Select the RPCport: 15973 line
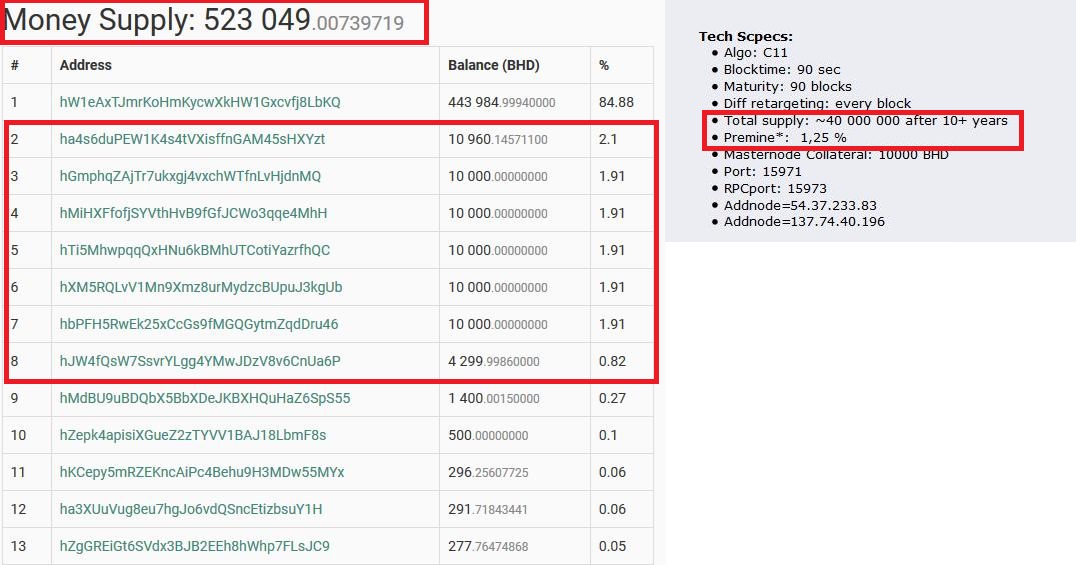 click(775, 189)
